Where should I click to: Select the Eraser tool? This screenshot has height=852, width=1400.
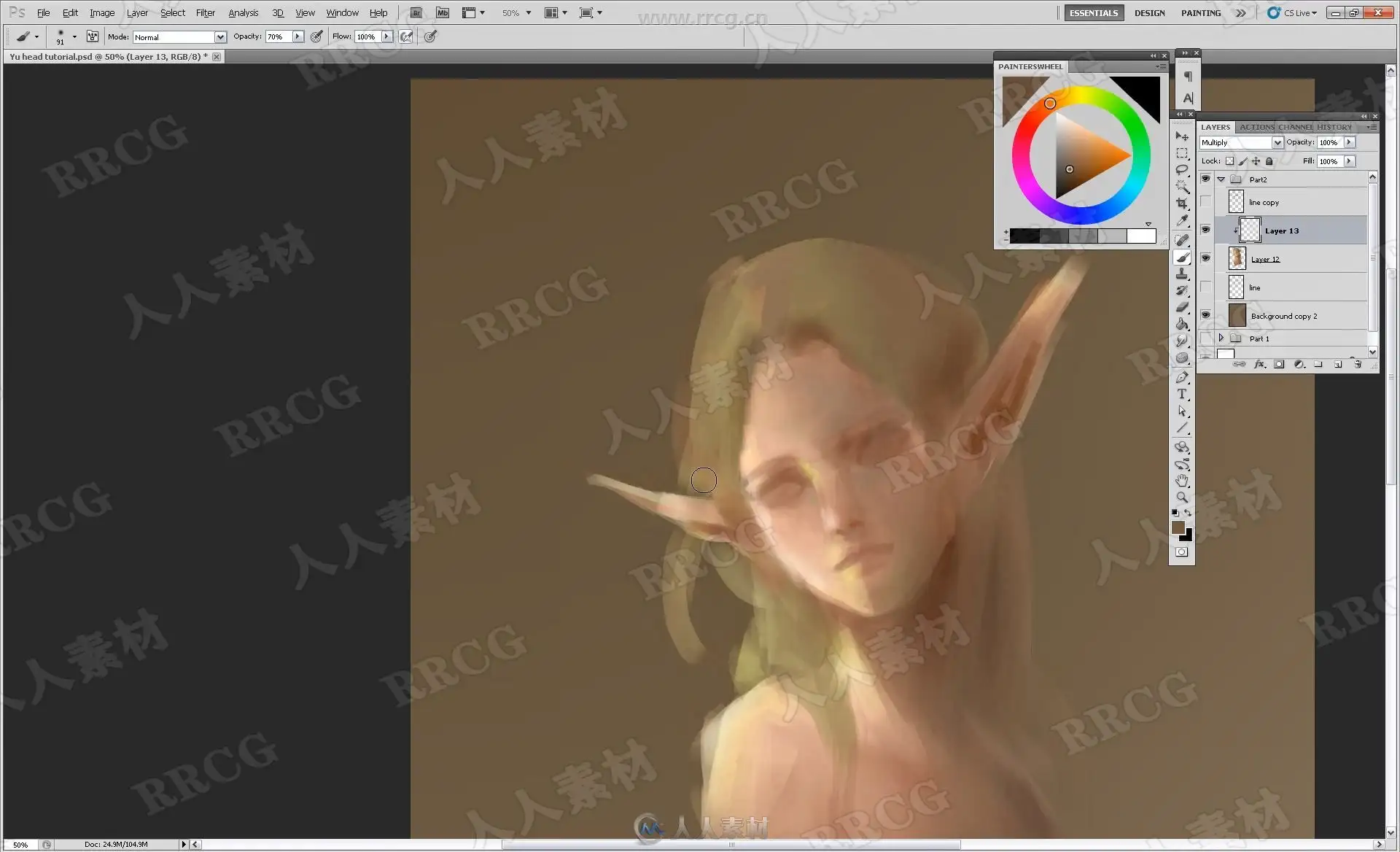pyautogui.click(x=1182, y=307)
